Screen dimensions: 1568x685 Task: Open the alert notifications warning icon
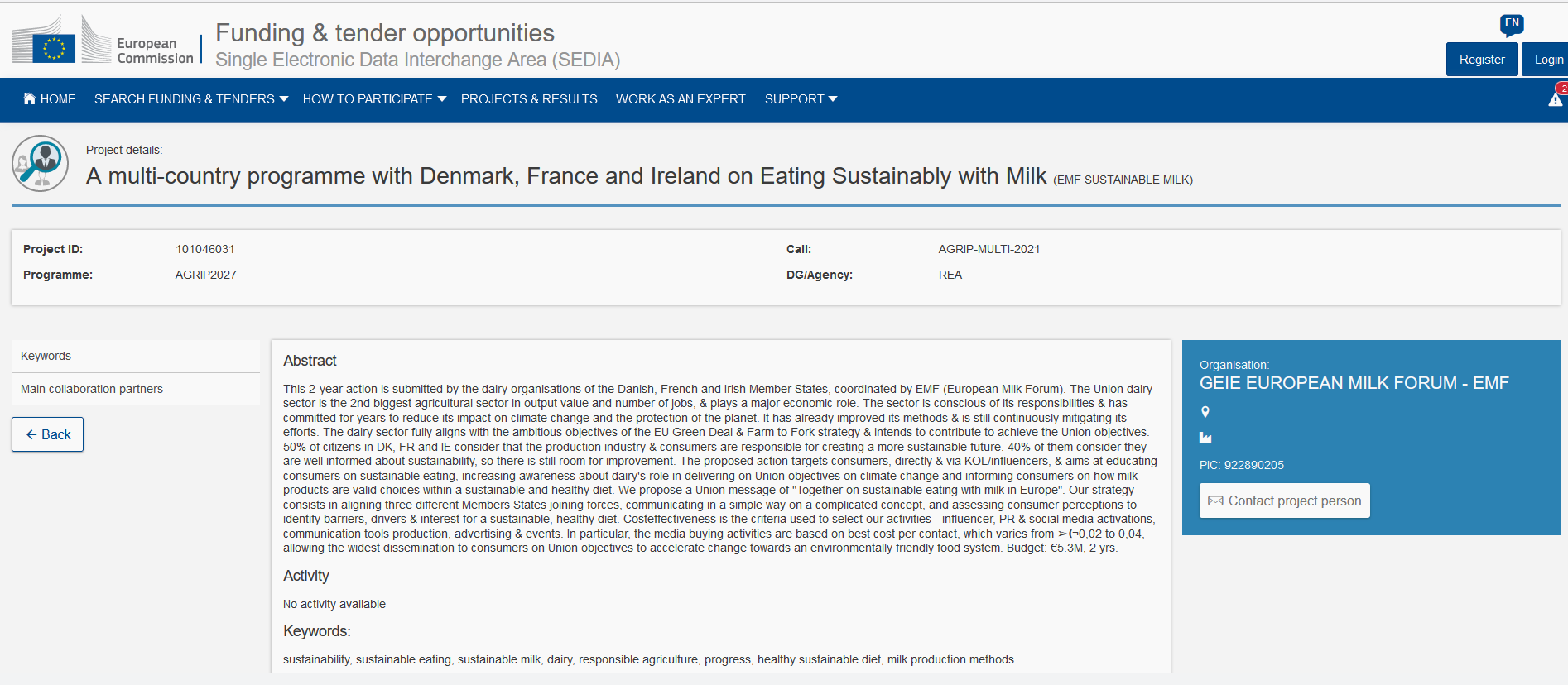(1556, 100)
